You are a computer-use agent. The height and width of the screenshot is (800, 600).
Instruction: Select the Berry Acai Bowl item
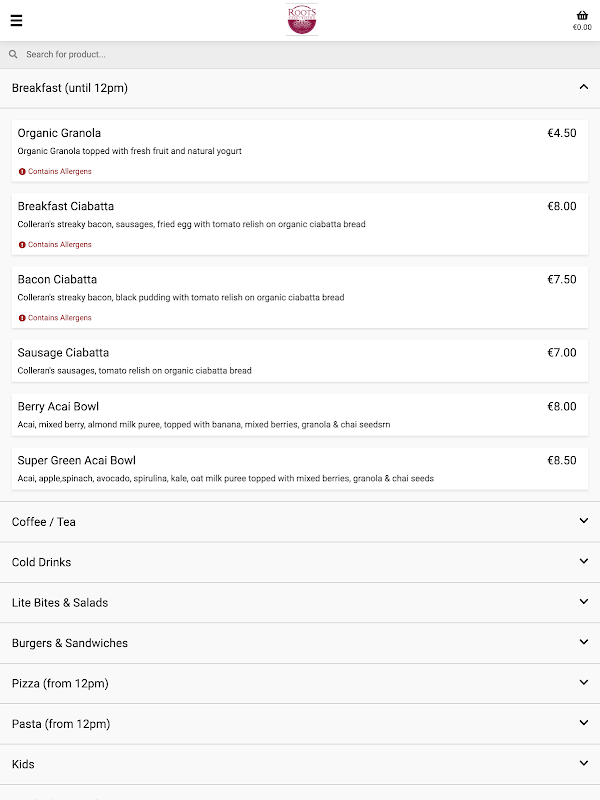(x=299, y=415)
